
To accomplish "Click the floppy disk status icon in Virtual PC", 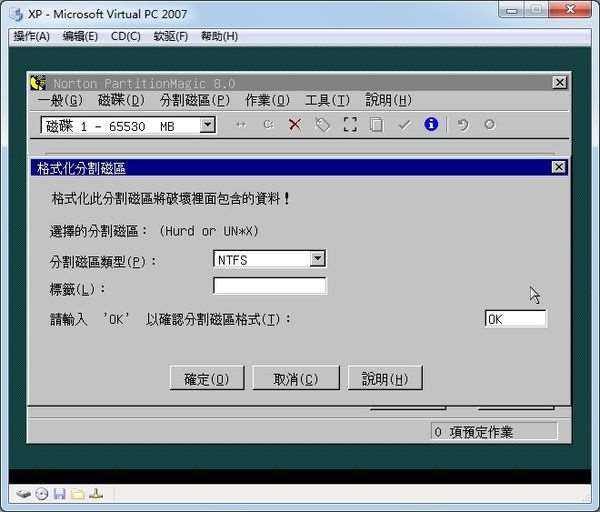I will 60,494.
